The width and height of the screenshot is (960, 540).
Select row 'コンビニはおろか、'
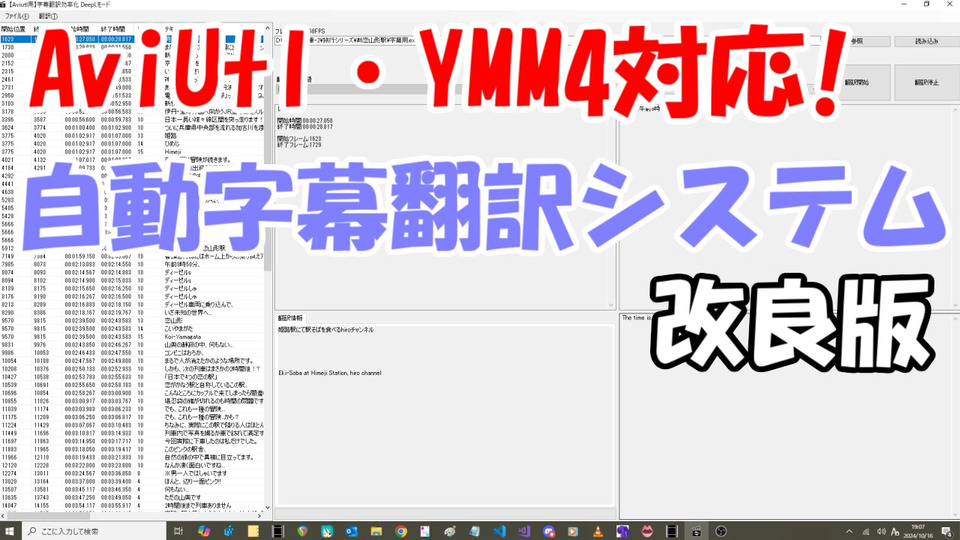tap(133, 353)
